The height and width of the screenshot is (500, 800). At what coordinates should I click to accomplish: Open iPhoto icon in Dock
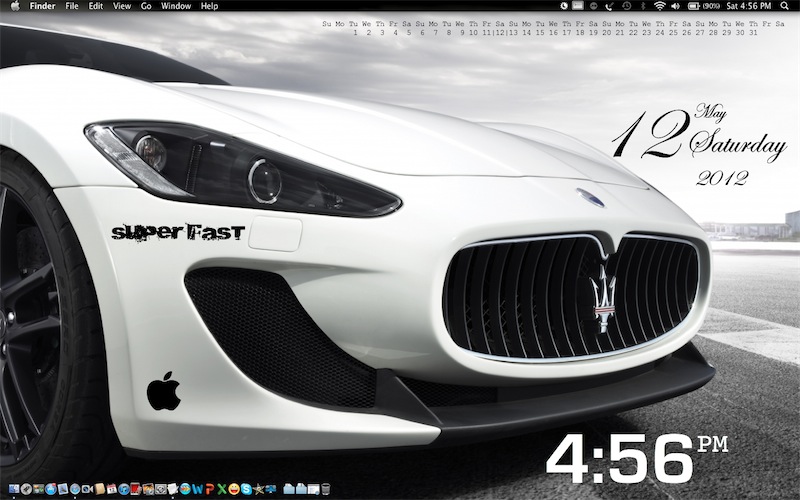148,489
